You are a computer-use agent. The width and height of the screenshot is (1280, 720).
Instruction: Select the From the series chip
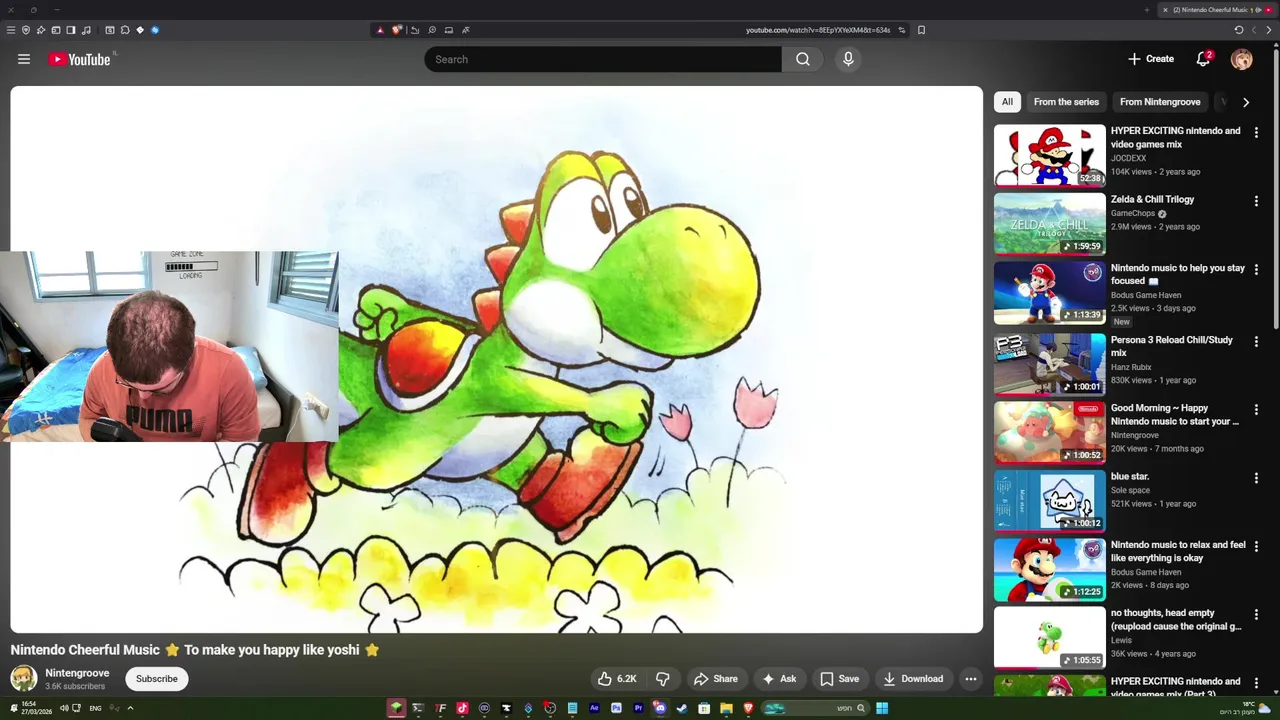point(1066,102)
